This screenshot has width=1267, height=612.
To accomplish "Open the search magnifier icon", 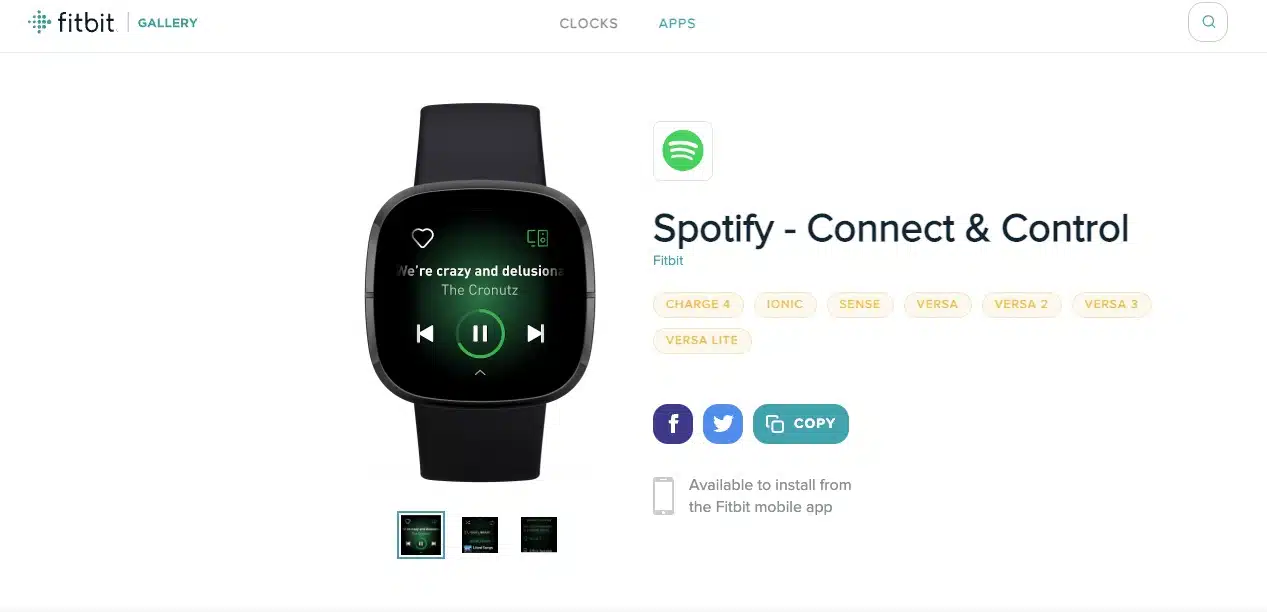I will point(1208,22).
